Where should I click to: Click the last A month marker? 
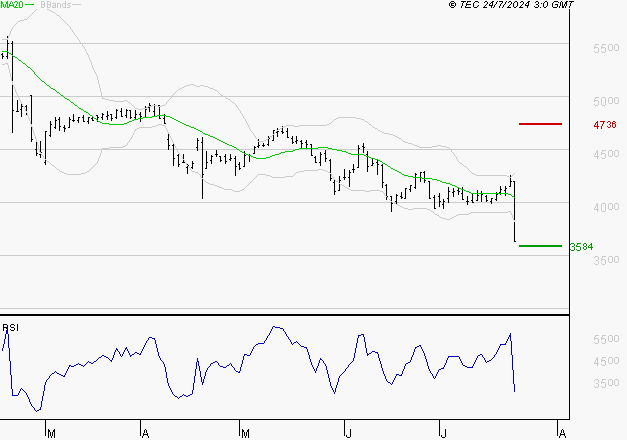pos(562,434)
